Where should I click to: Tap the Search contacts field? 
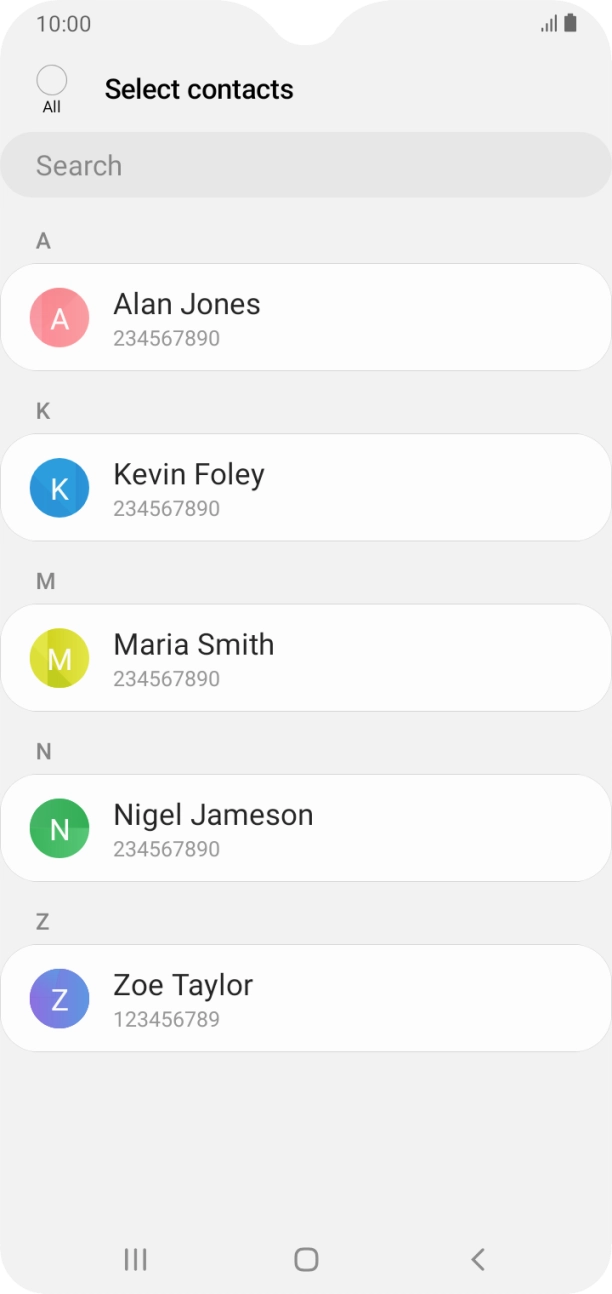tap(305, 165)
